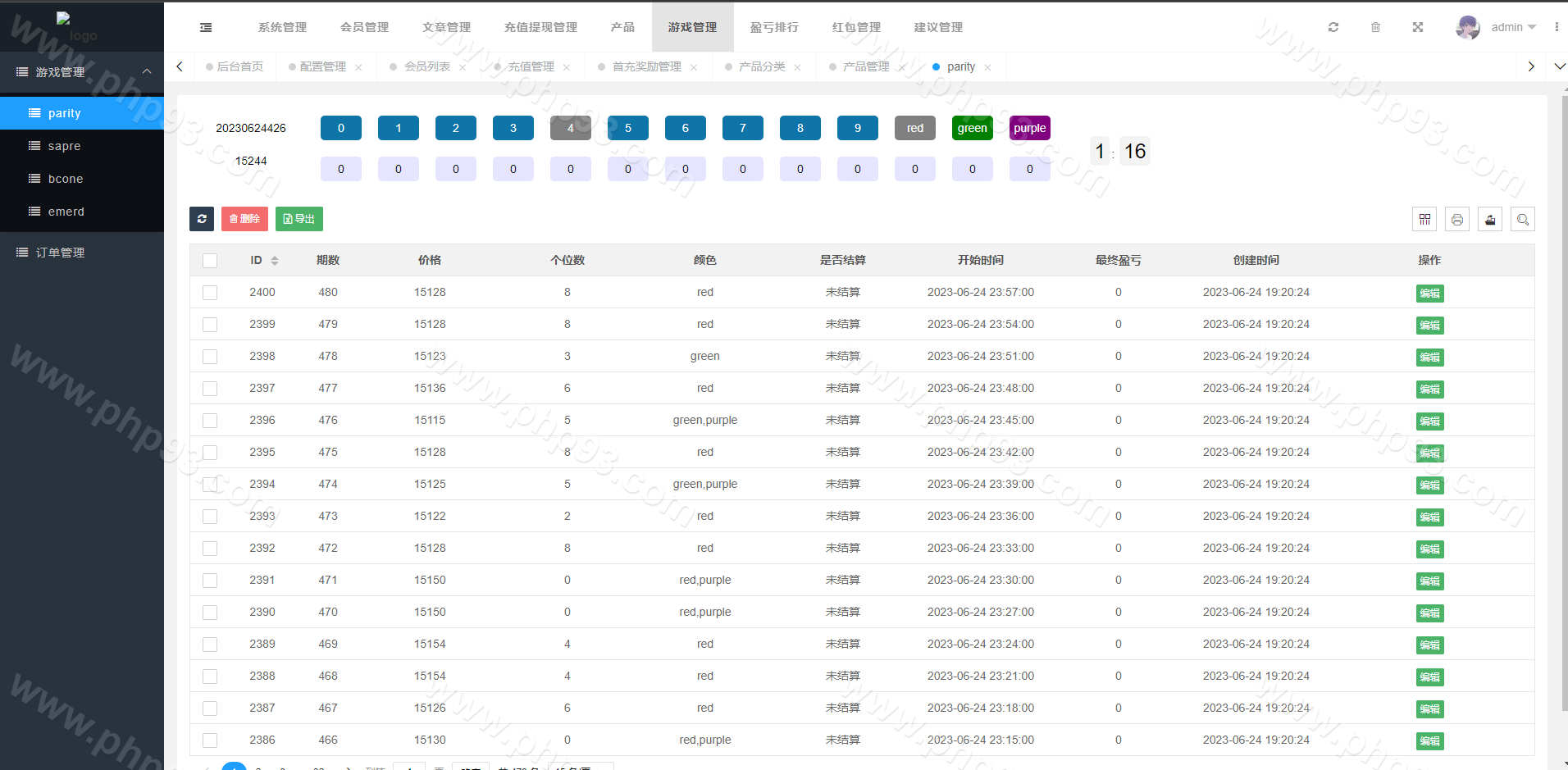Switch to the 会员列表 tab
1568x770 pixels.
click(x=426, y=66)
